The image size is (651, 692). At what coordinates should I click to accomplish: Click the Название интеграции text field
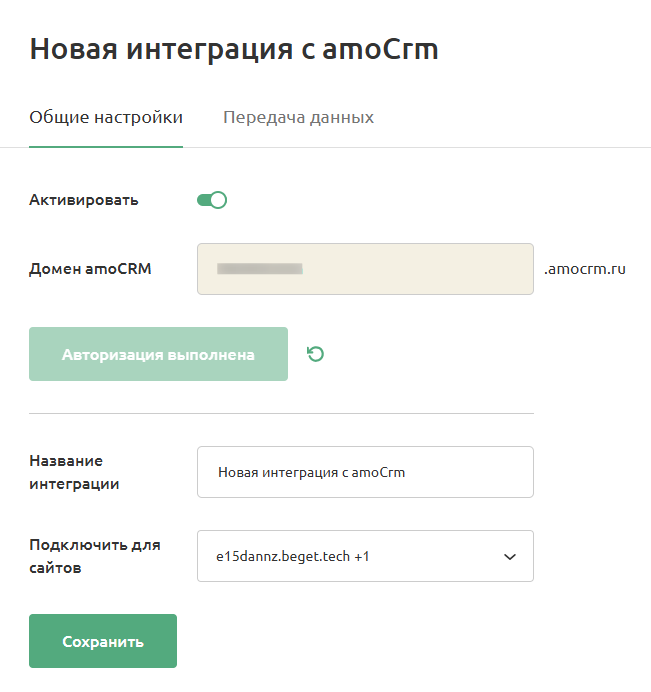tap(365, 472)
